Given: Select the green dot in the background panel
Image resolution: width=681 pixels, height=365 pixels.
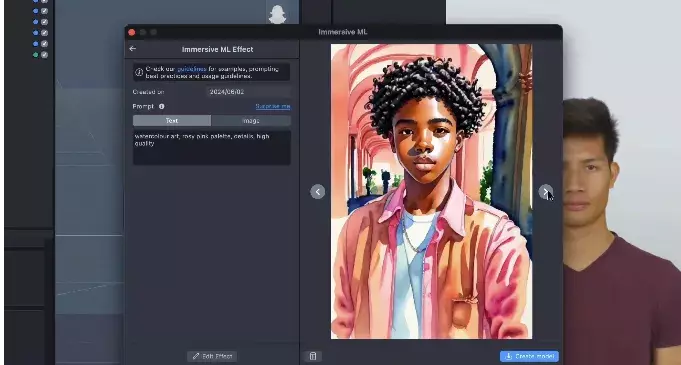Looking at the screenshot, I should (x=36, y=55).
